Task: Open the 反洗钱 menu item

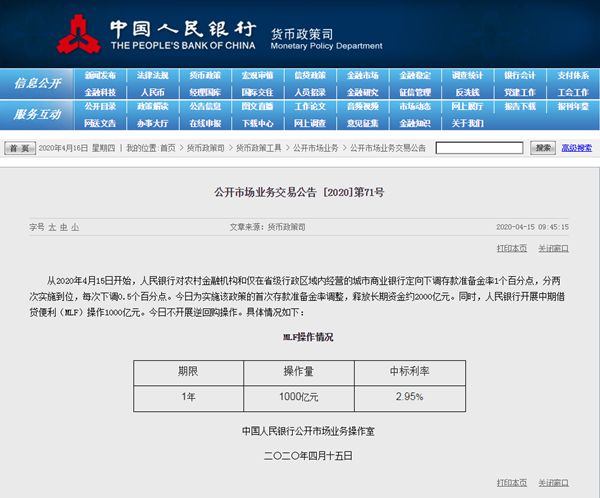Action: [x=468, y=92]
